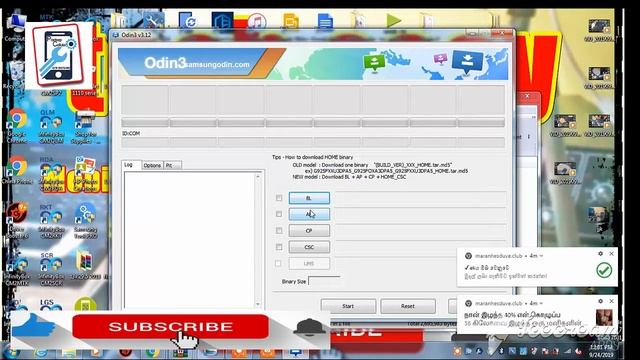Expand the green checkmark notification chevron
This screenshot has width=640, height=360.
[x=542, y=256]
